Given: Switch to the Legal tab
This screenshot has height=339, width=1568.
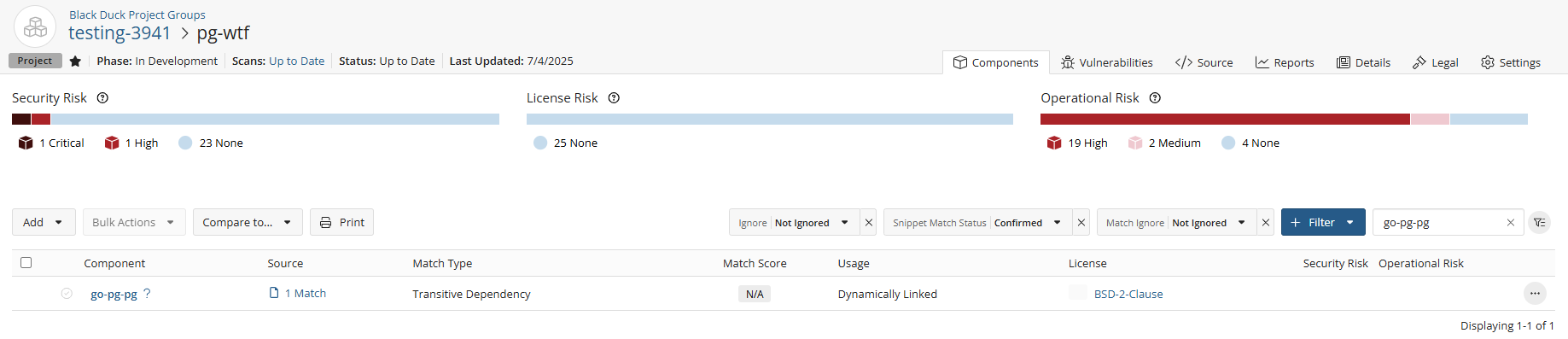Looking at the screenshot, I should coord(1435,62).
